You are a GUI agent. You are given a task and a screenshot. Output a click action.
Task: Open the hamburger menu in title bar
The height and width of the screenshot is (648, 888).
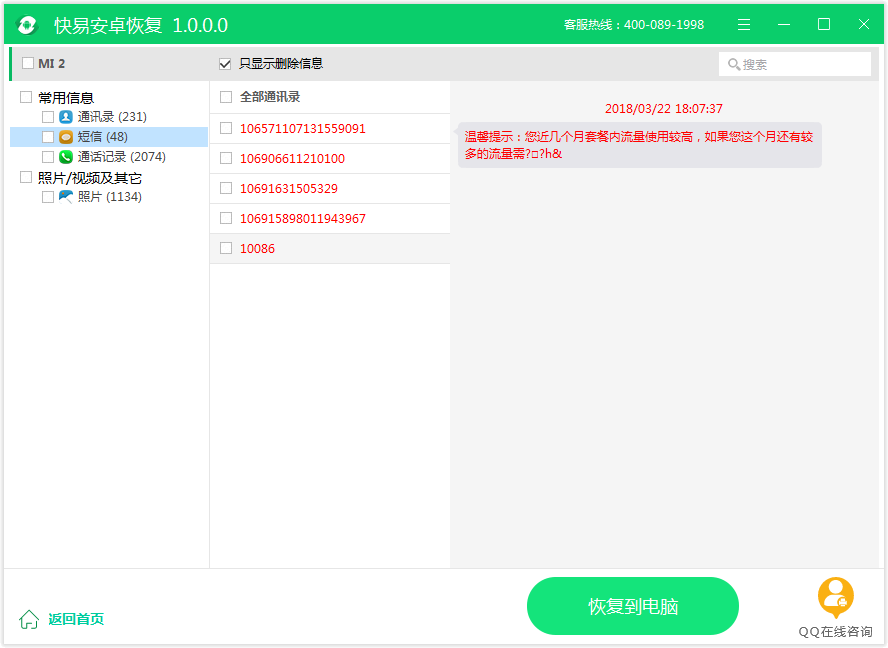point(744,24)
